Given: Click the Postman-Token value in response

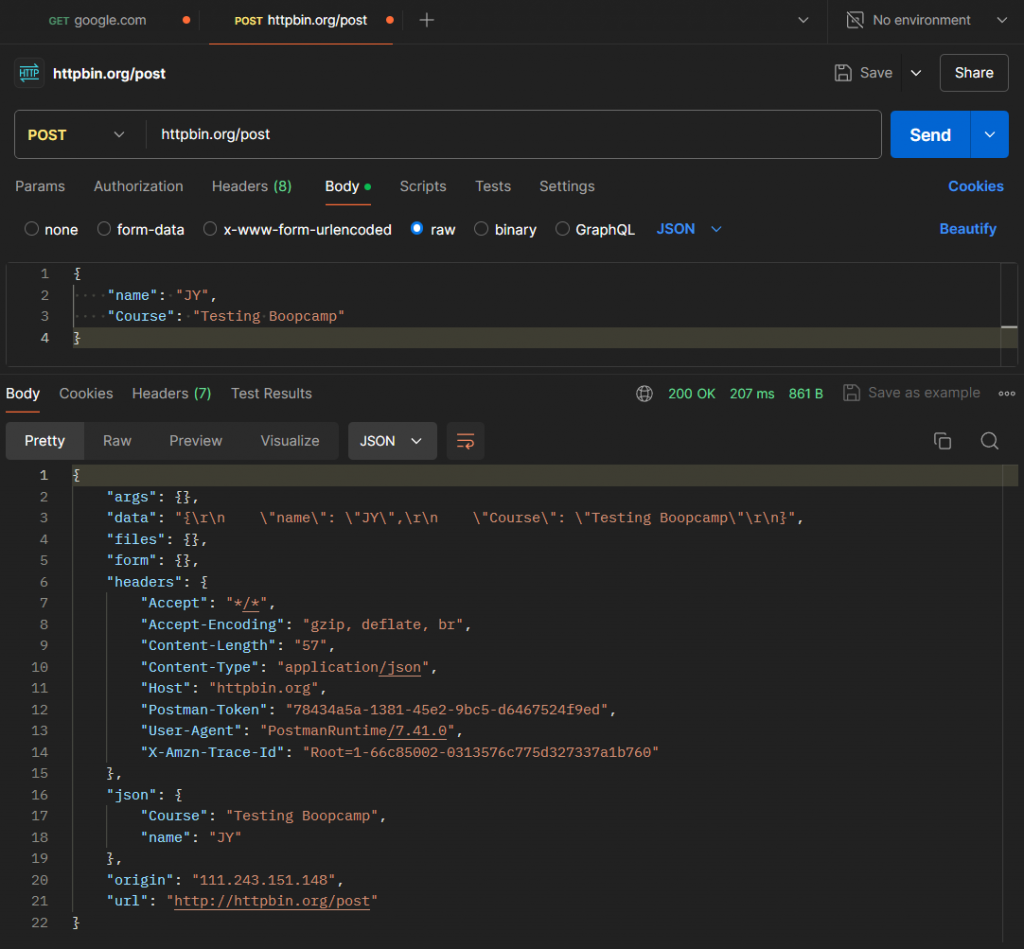Looking at the screenshot, I should pyautogui.click(x=447, y=710).
